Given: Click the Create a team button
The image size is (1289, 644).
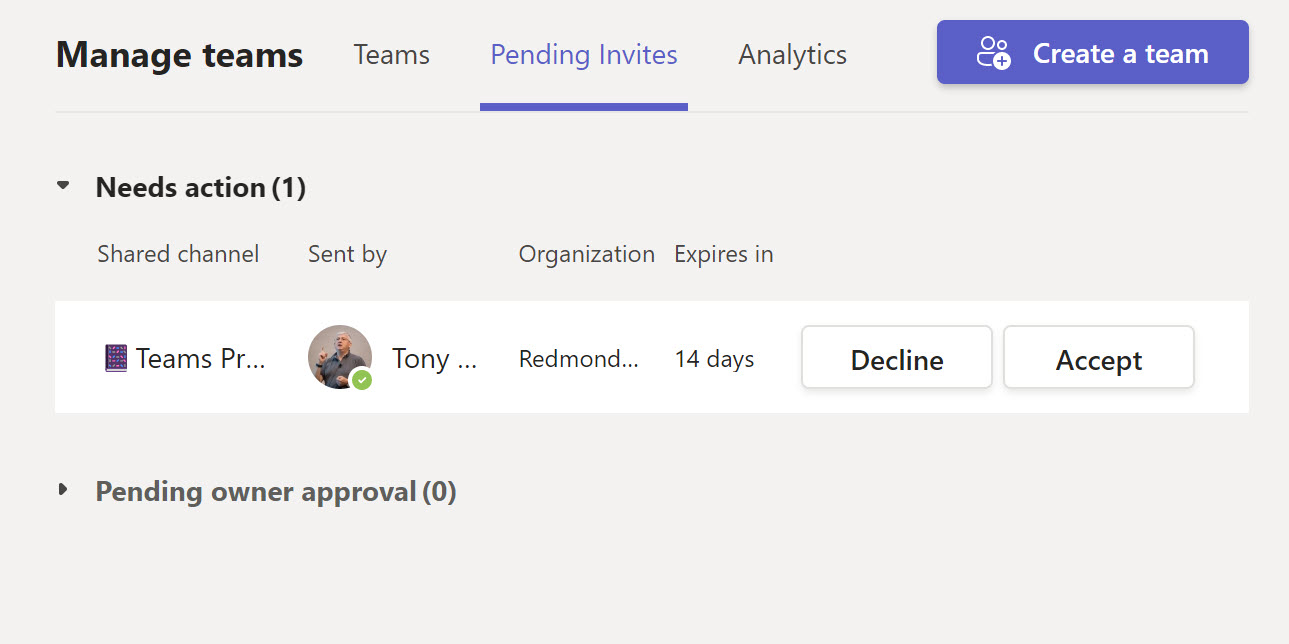Looking at the screenshot, I should [x=1091, y=53].
